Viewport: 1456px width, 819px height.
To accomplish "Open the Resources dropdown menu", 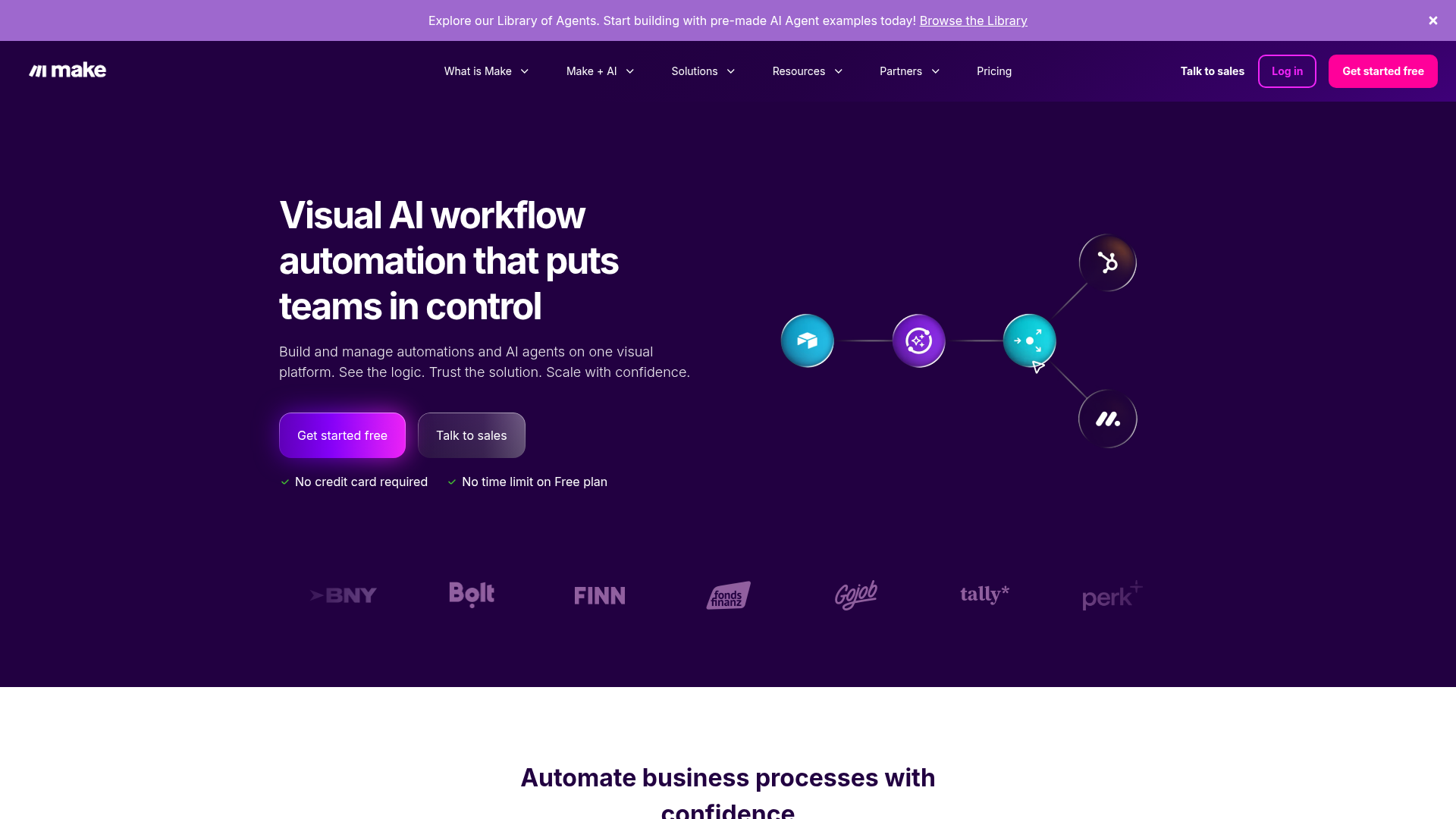I will [807, 71].
